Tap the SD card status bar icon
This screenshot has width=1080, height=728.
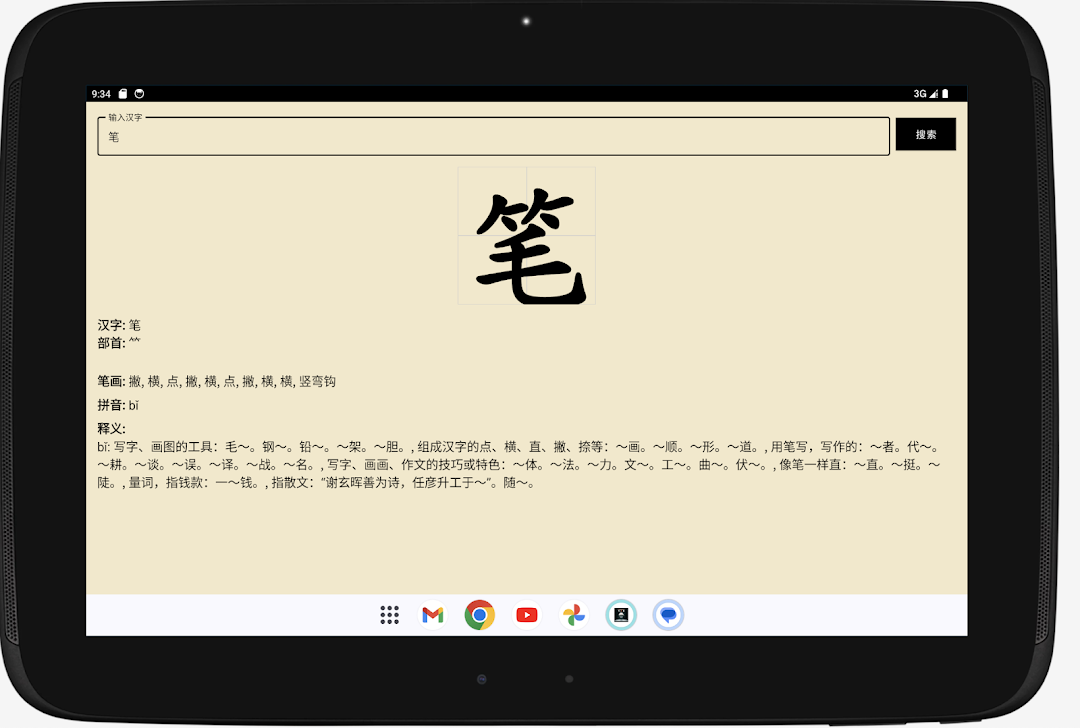[x=123, y=94]
